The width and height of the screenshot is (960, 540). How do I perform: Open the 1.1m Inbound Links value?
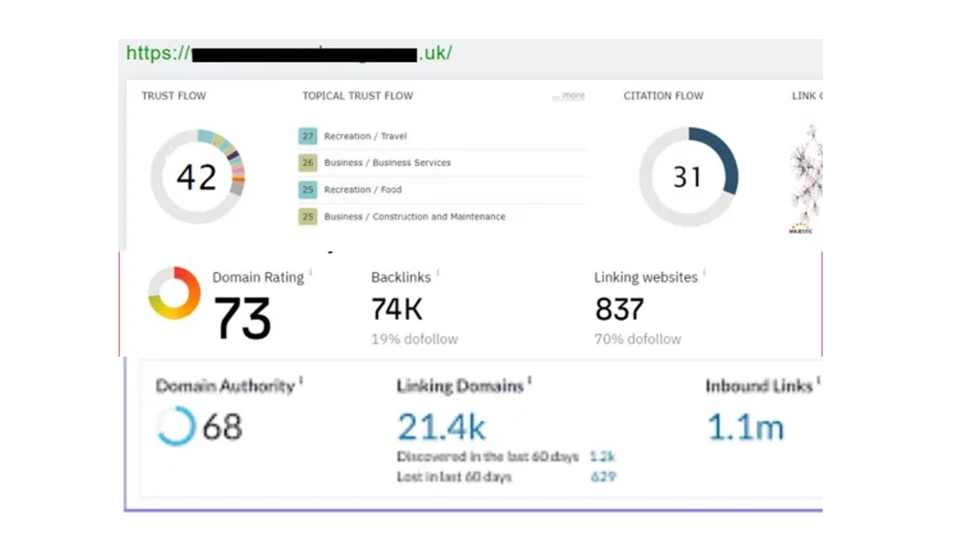746,427
